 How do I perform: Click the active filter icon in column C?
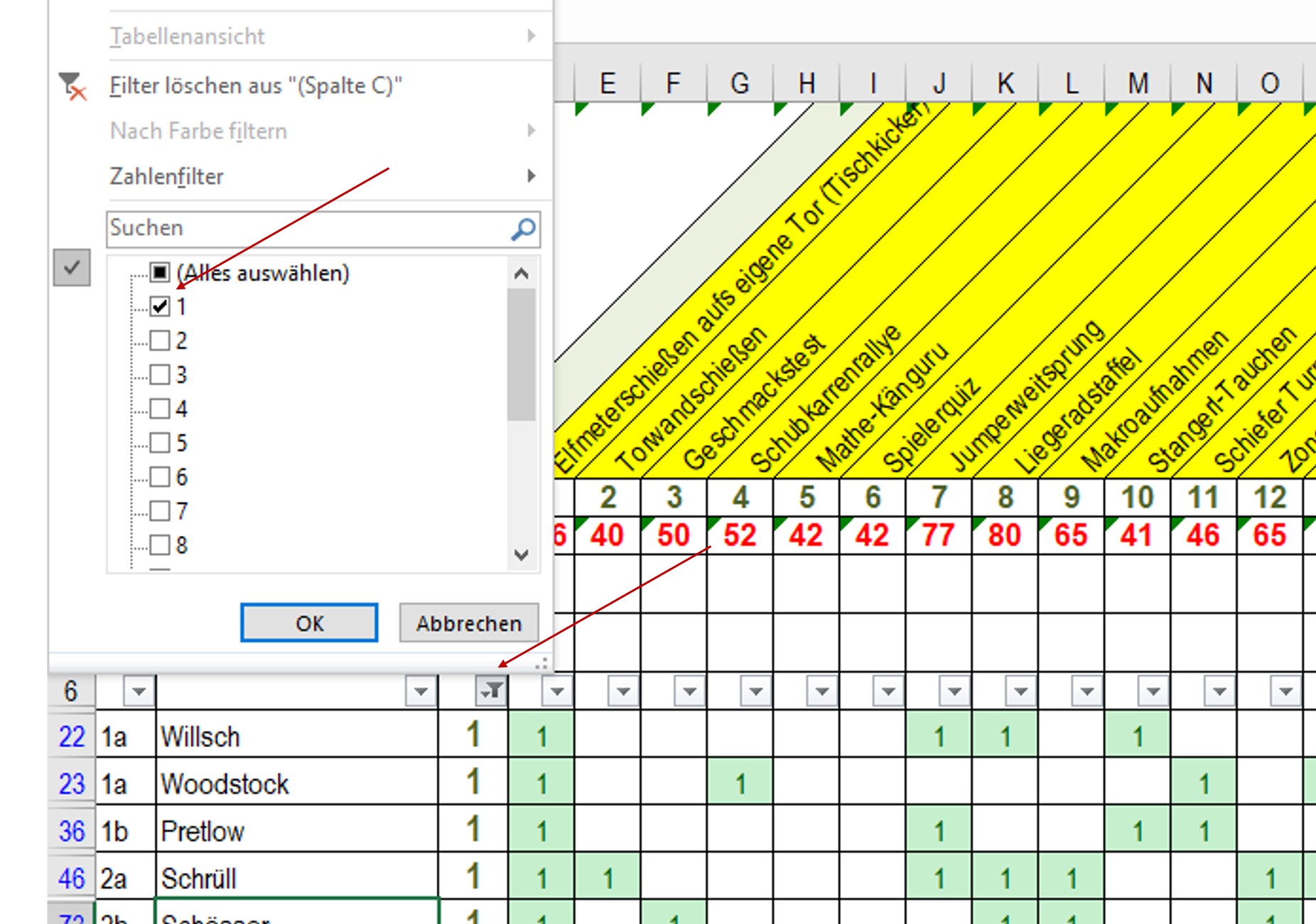coord(491,691)
